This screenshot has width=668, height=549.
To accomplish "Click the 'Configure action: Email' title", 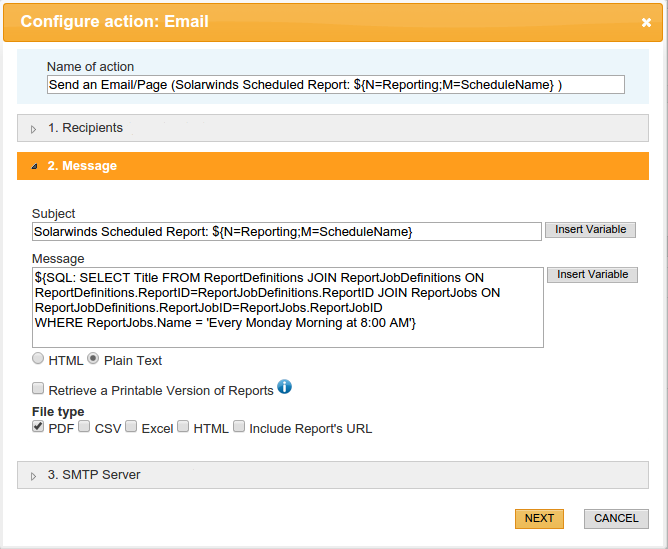I will point(115,21).
